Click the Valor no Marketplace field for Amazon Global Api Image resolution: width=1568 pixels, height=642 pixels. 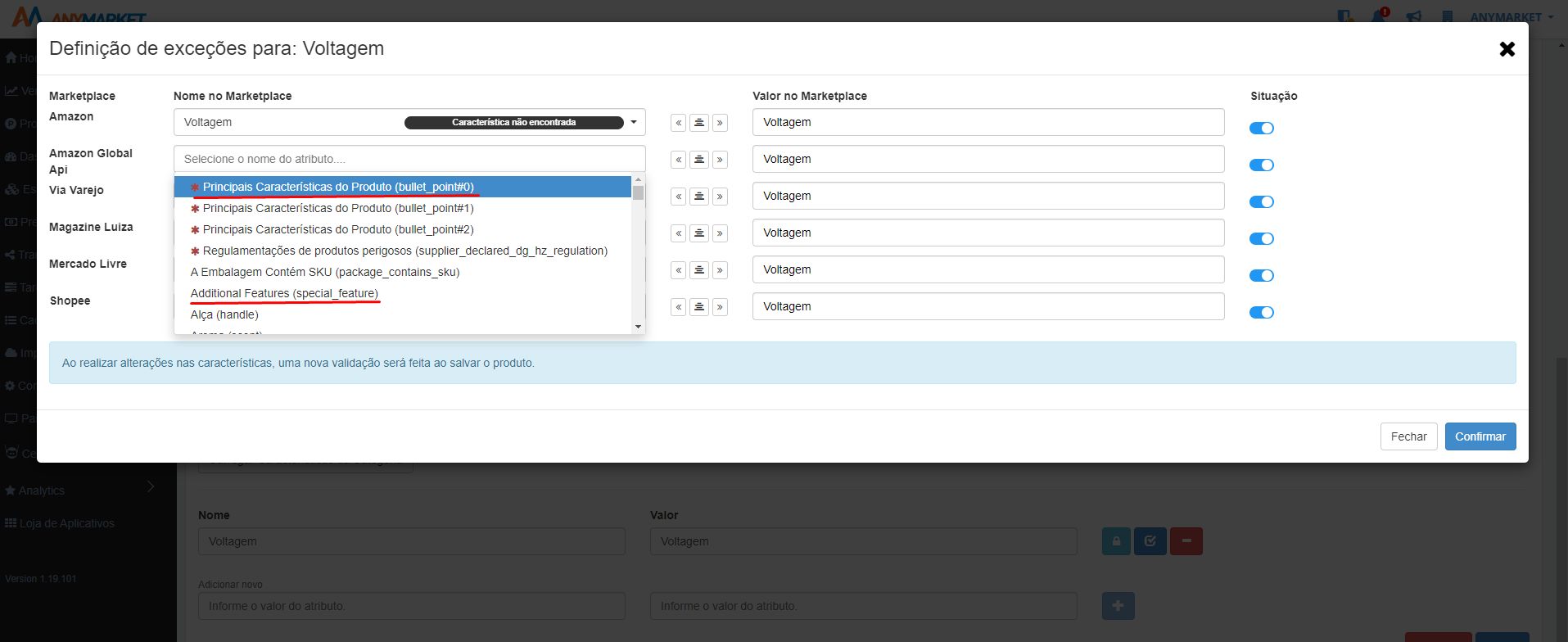pos(988,159)
